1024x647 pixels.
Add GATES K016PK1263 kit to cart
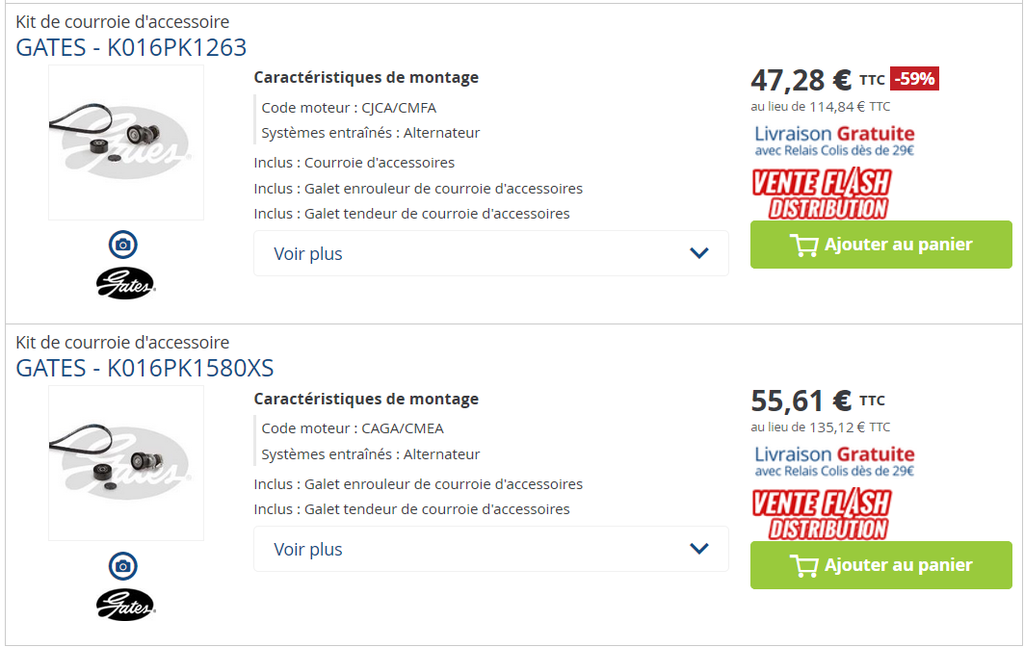click(881, 245)
